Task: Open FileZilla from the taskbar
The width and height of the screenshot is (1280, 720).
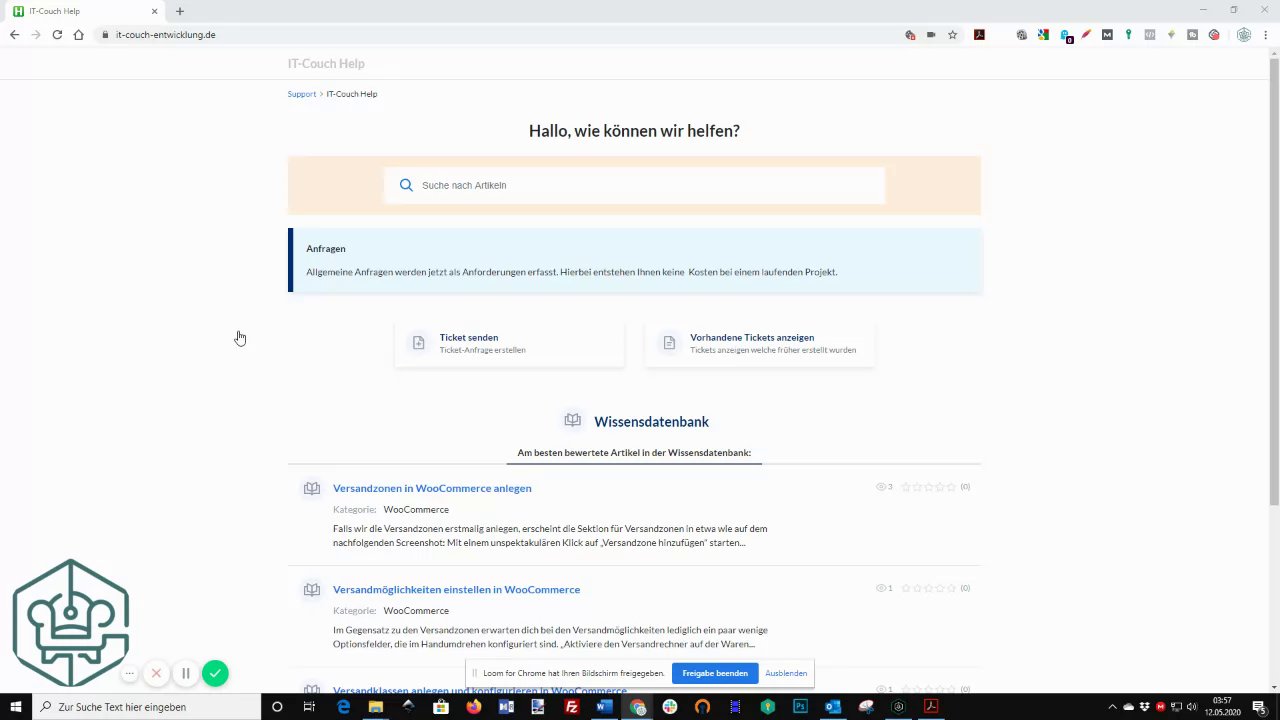Action: [571, 707]
